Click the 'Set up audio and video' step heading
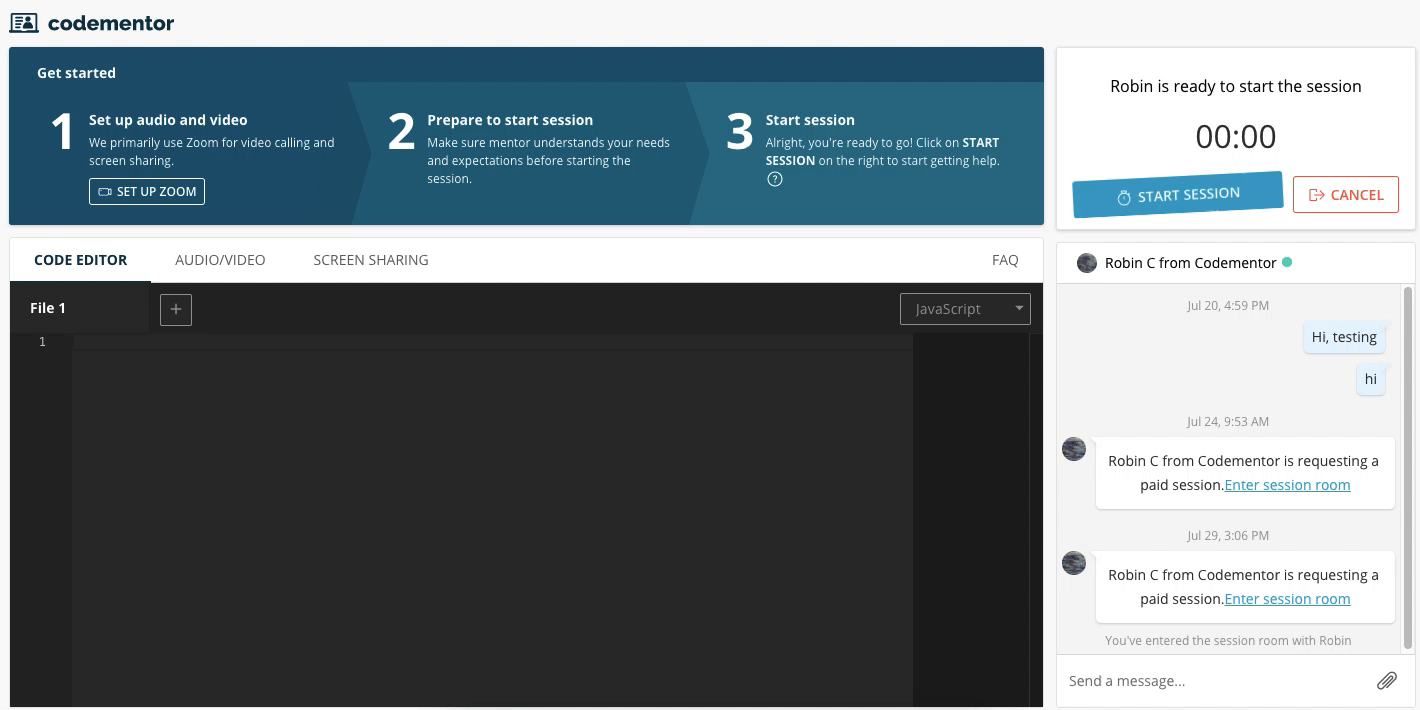 click(168, 120)
